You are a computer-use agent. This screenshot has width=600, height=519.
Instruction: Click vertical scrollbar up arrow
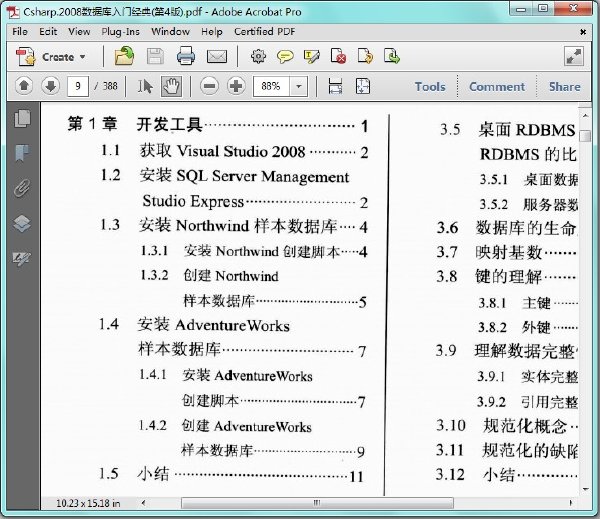585,115
